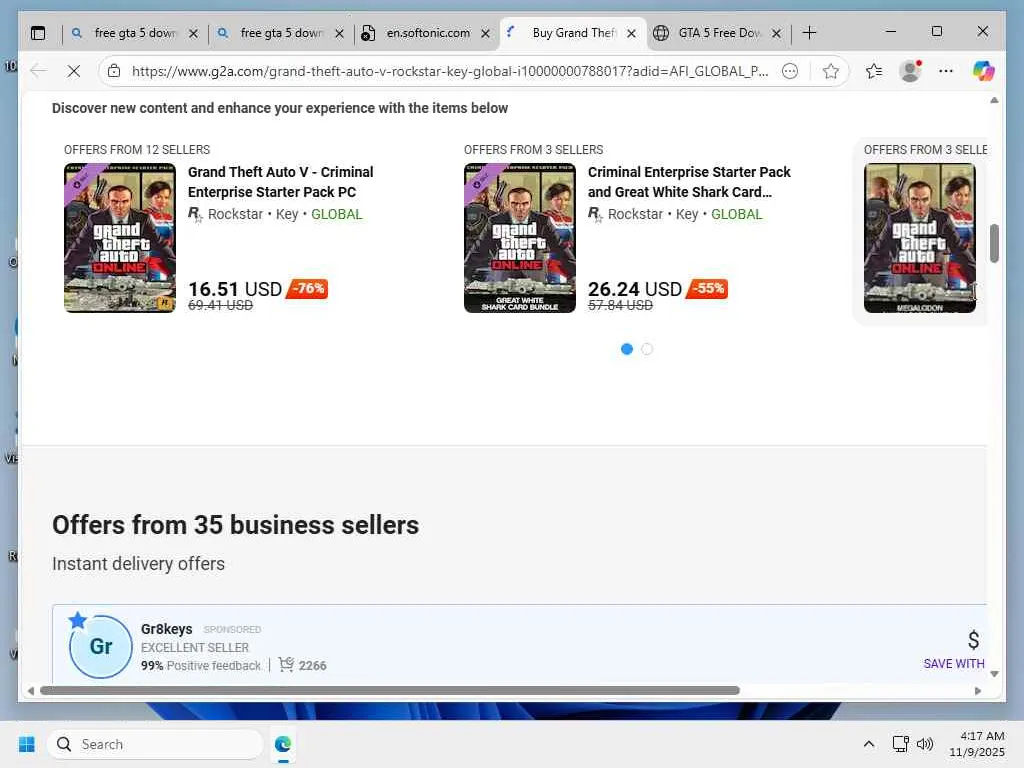Open tracking prevention ellipsis icon in address bar
Screen dimensions: 1024x768
pos(790,71)
